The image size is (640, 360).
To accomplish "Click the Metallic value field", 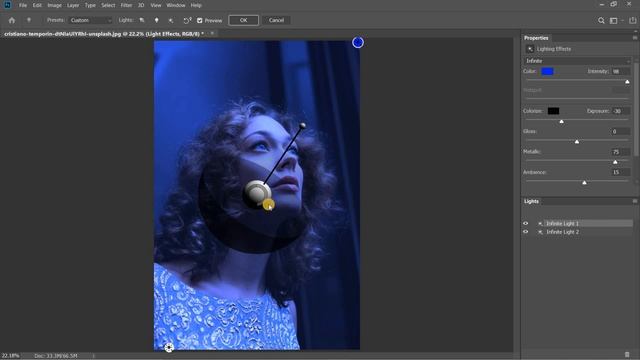I will [x=620, y=152].
